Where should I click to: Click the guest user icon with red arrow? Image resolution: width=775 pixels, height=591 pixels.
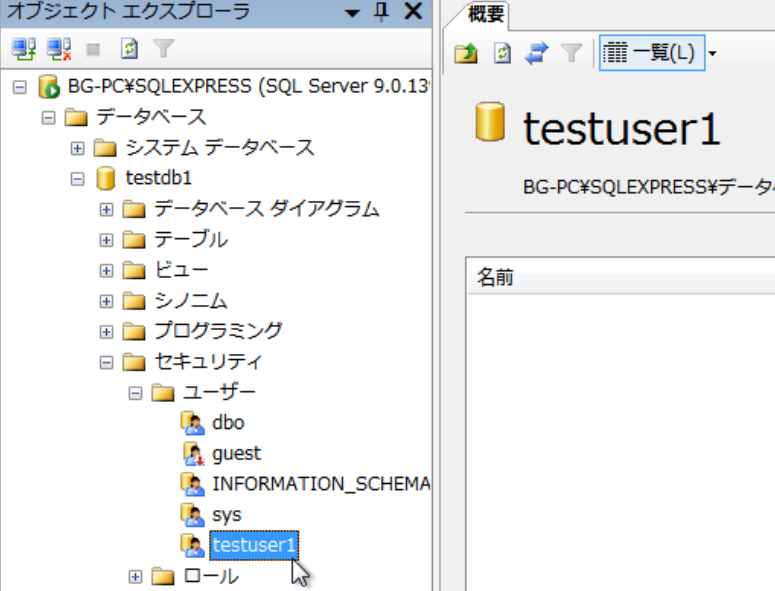coord(194,454)
